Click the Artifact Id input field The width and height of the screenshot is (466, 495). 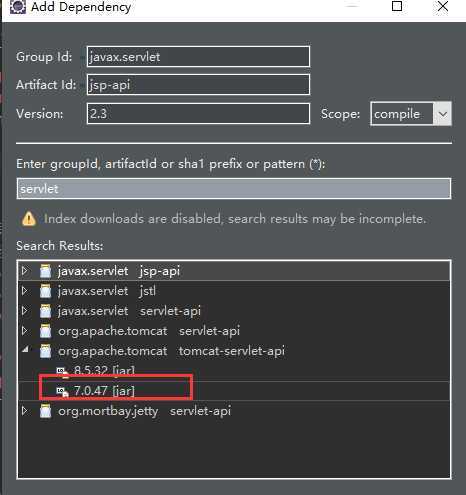pos(198,85)
